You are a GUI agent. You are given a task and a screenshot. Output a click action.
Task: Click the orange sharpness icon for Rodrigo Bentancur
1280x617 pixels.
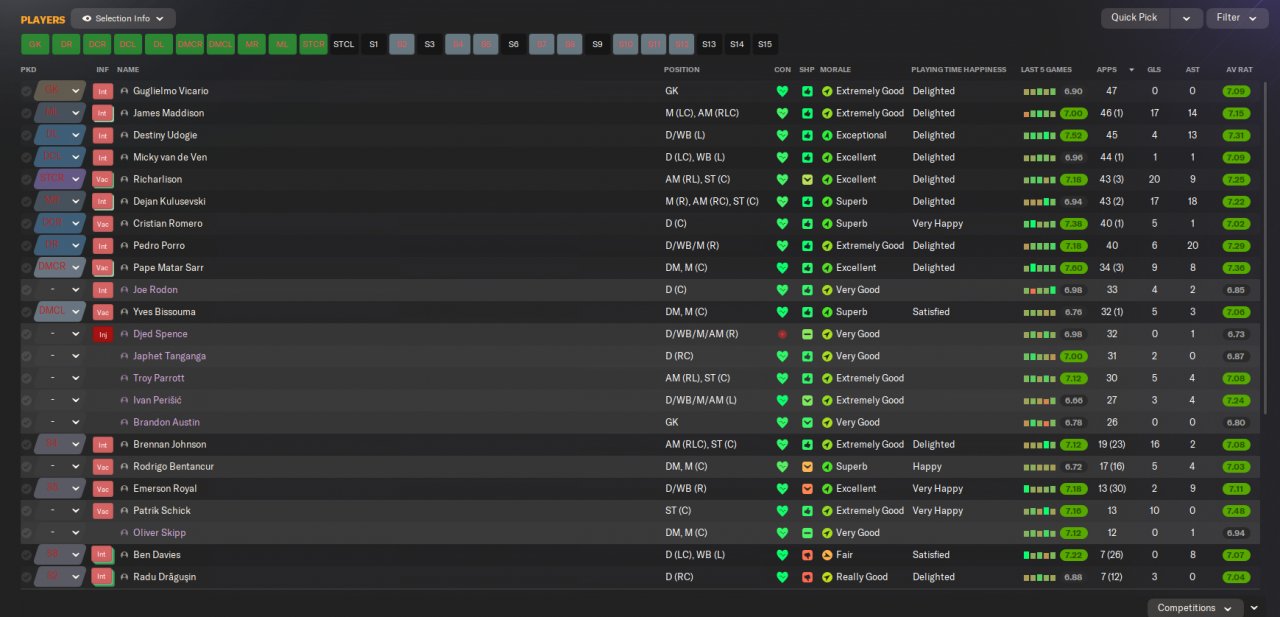807,467
